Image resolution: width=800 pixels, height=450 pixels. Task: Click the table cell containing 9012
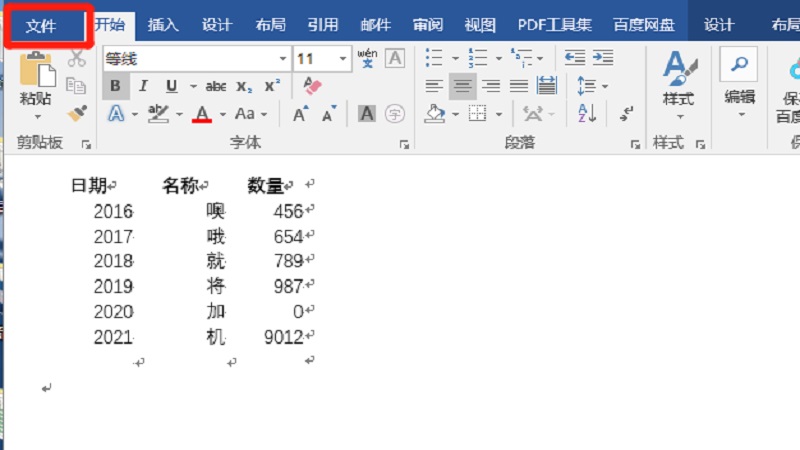tap(283, 337)
